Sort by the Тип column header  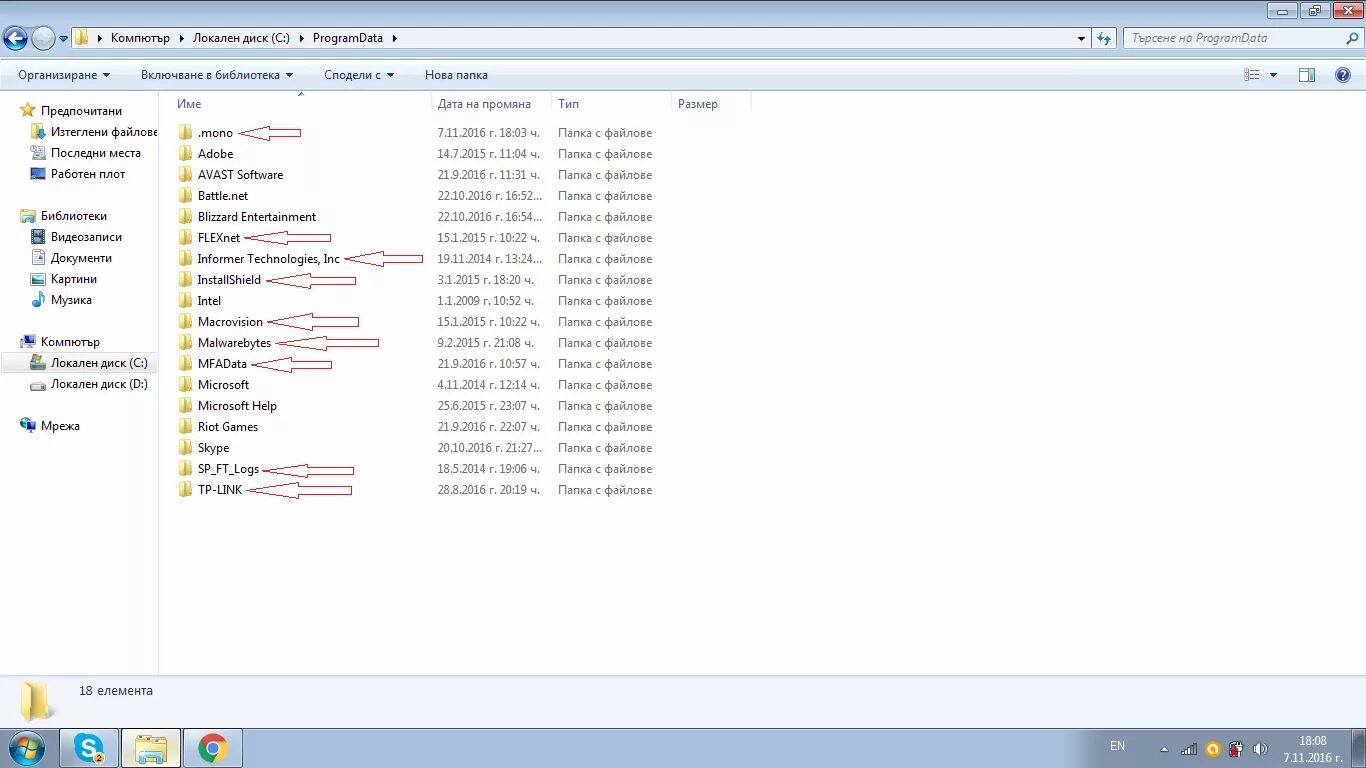coord(611,104)
